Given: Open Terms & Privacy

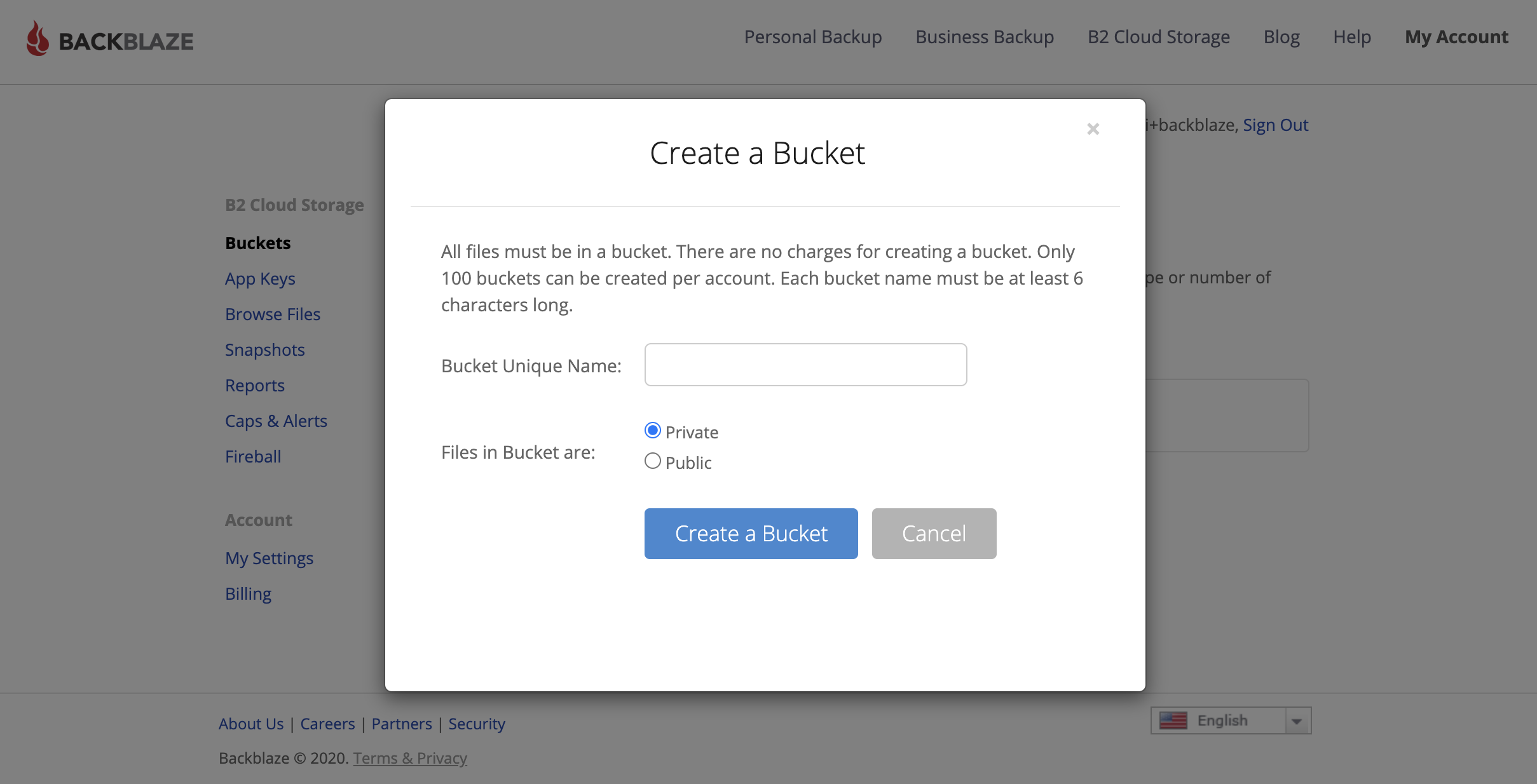Looking at the screenshot, I should [x=409, y=757].
